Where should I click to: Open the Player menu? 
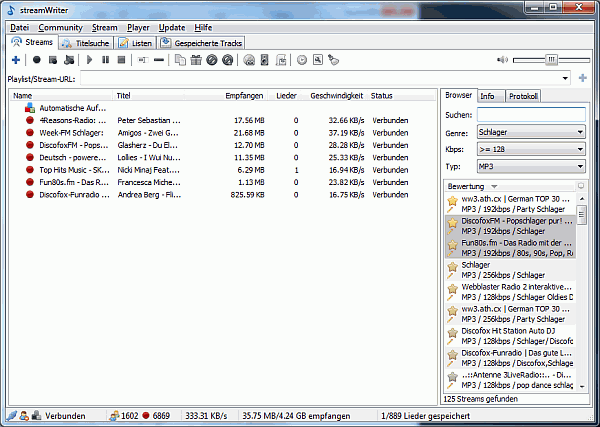pos(138,28)
